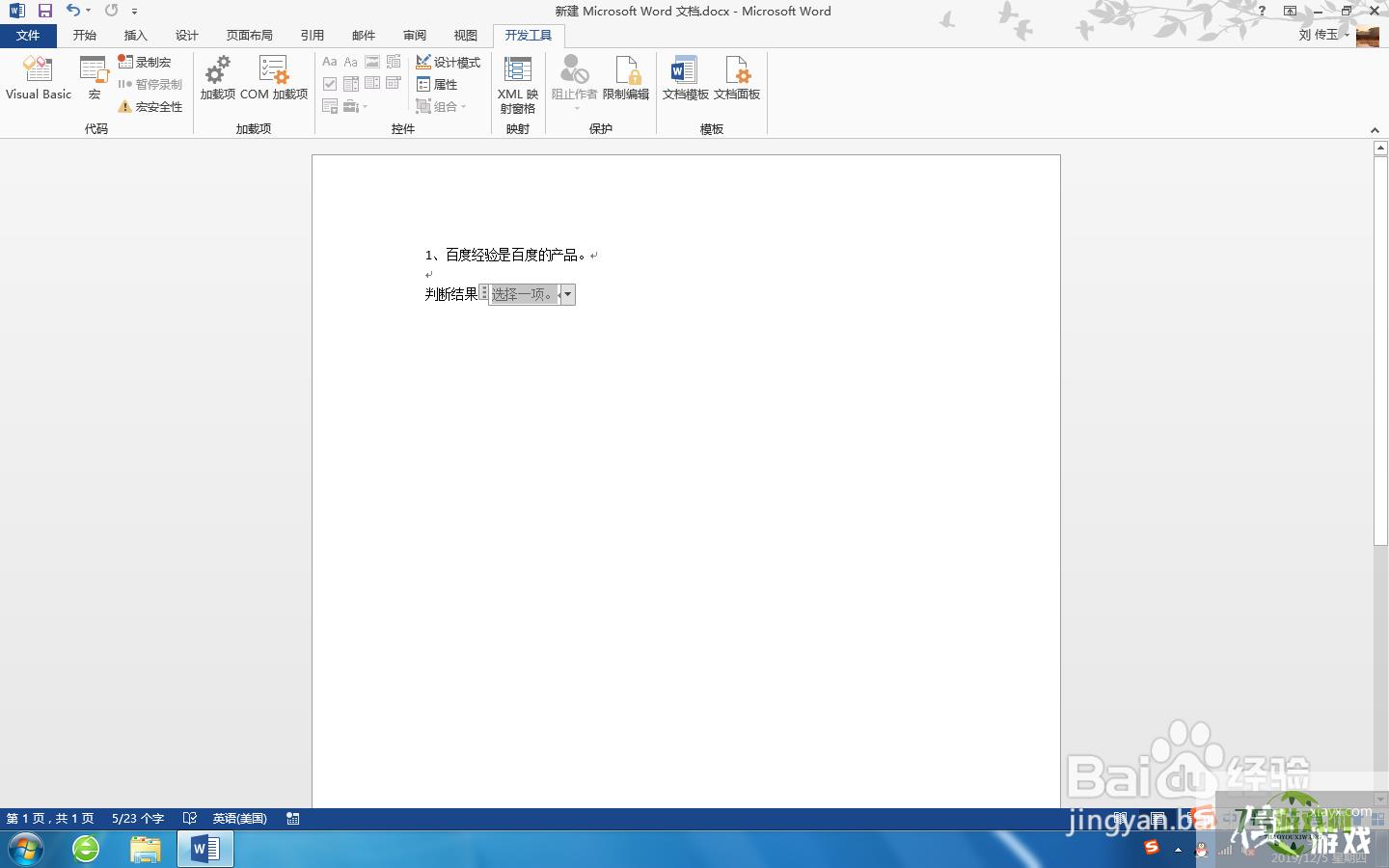Open the Windows Start menu
Screen dimensions: 1389x868
25,850
